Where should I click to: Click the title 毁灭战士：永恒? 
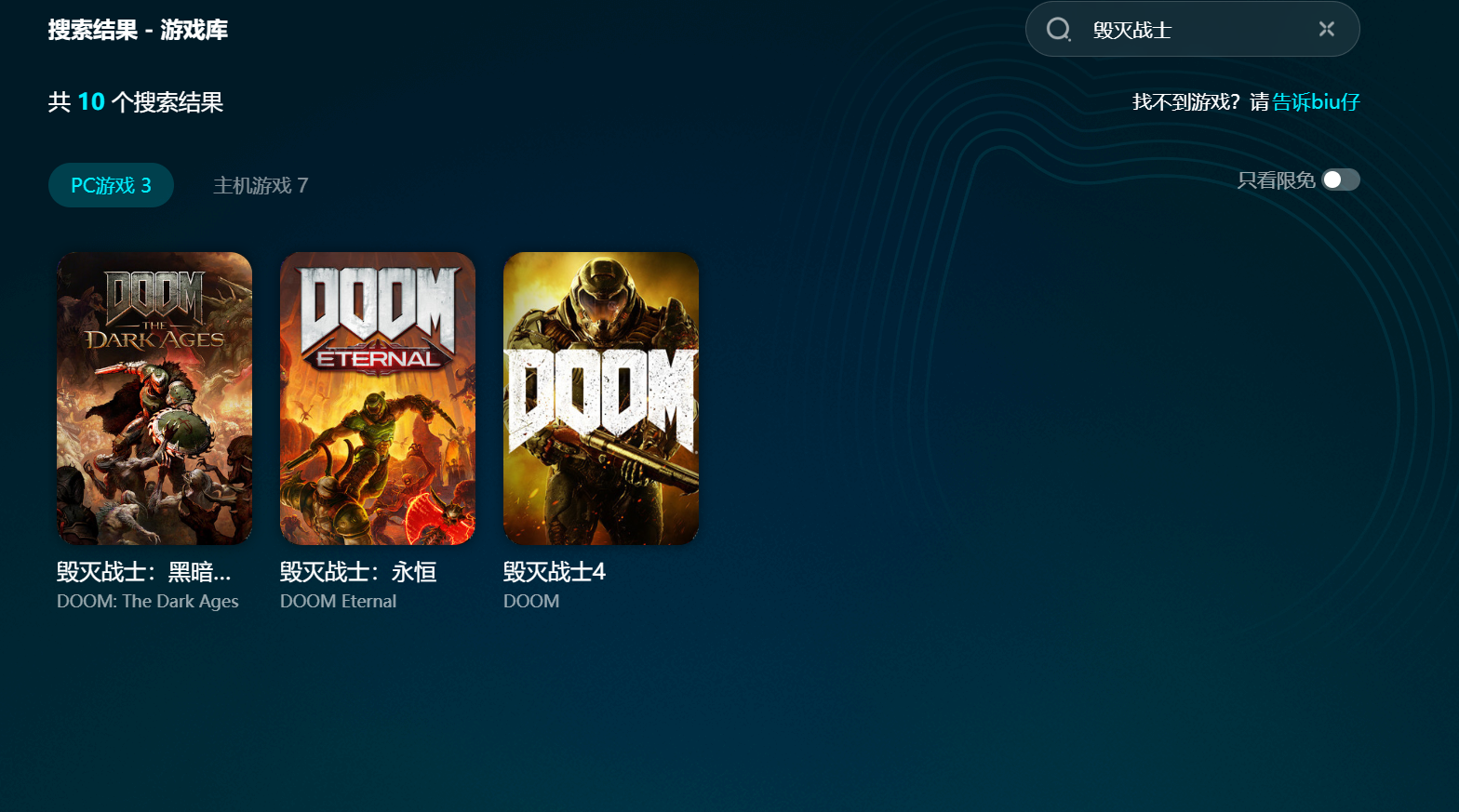point(358,572)
